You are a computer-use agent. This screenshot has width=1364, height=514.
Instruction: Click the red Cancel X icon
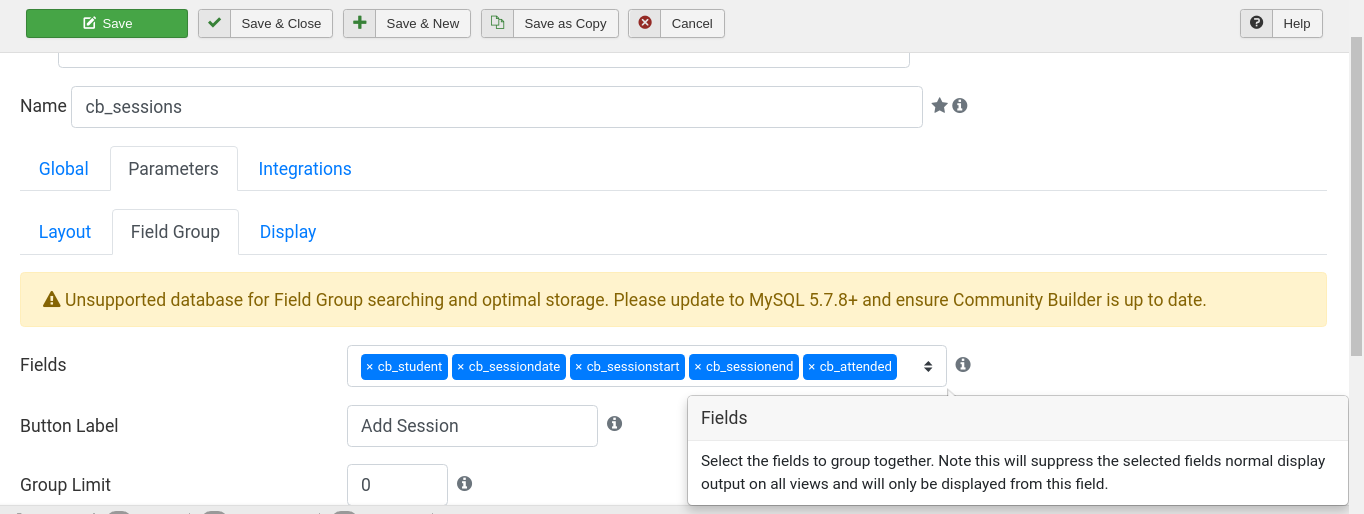645,23
